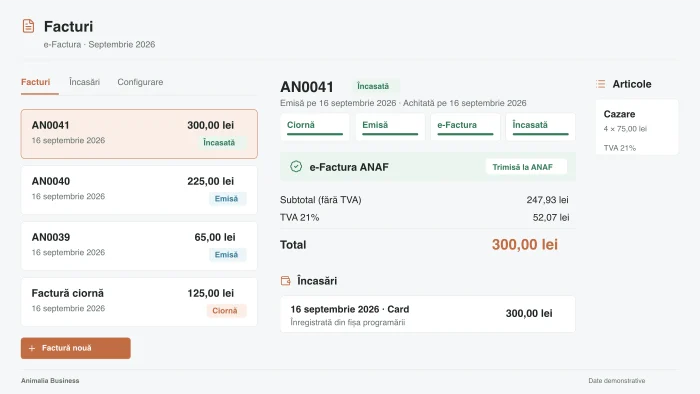Click the 16 septembrie 2026 · Card payment row
Image resolution: width=700 pixels, height=394 pixels.
click(x=428, y=314)
